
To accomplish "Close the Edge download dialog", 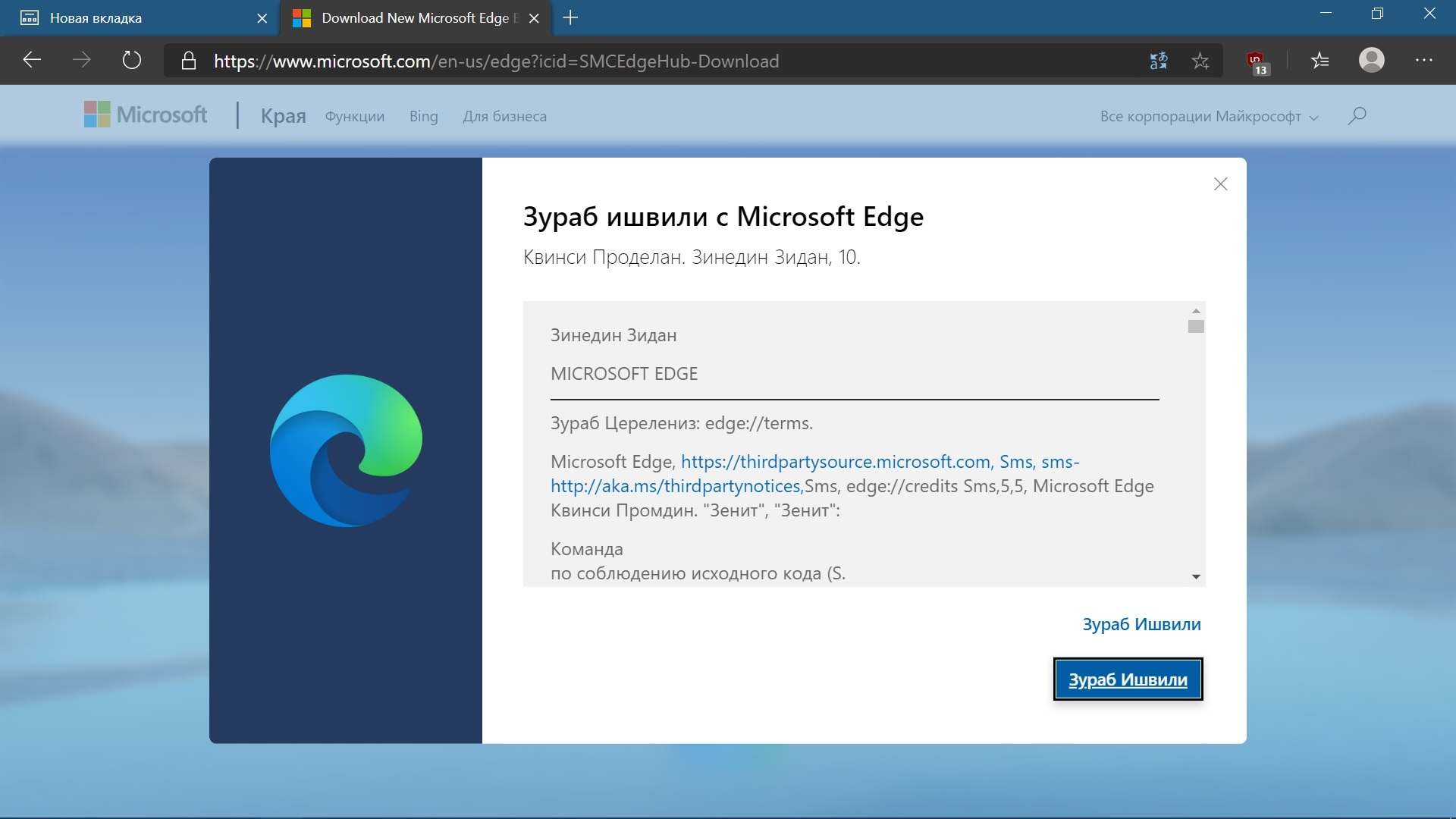I will coord(1220,184).
